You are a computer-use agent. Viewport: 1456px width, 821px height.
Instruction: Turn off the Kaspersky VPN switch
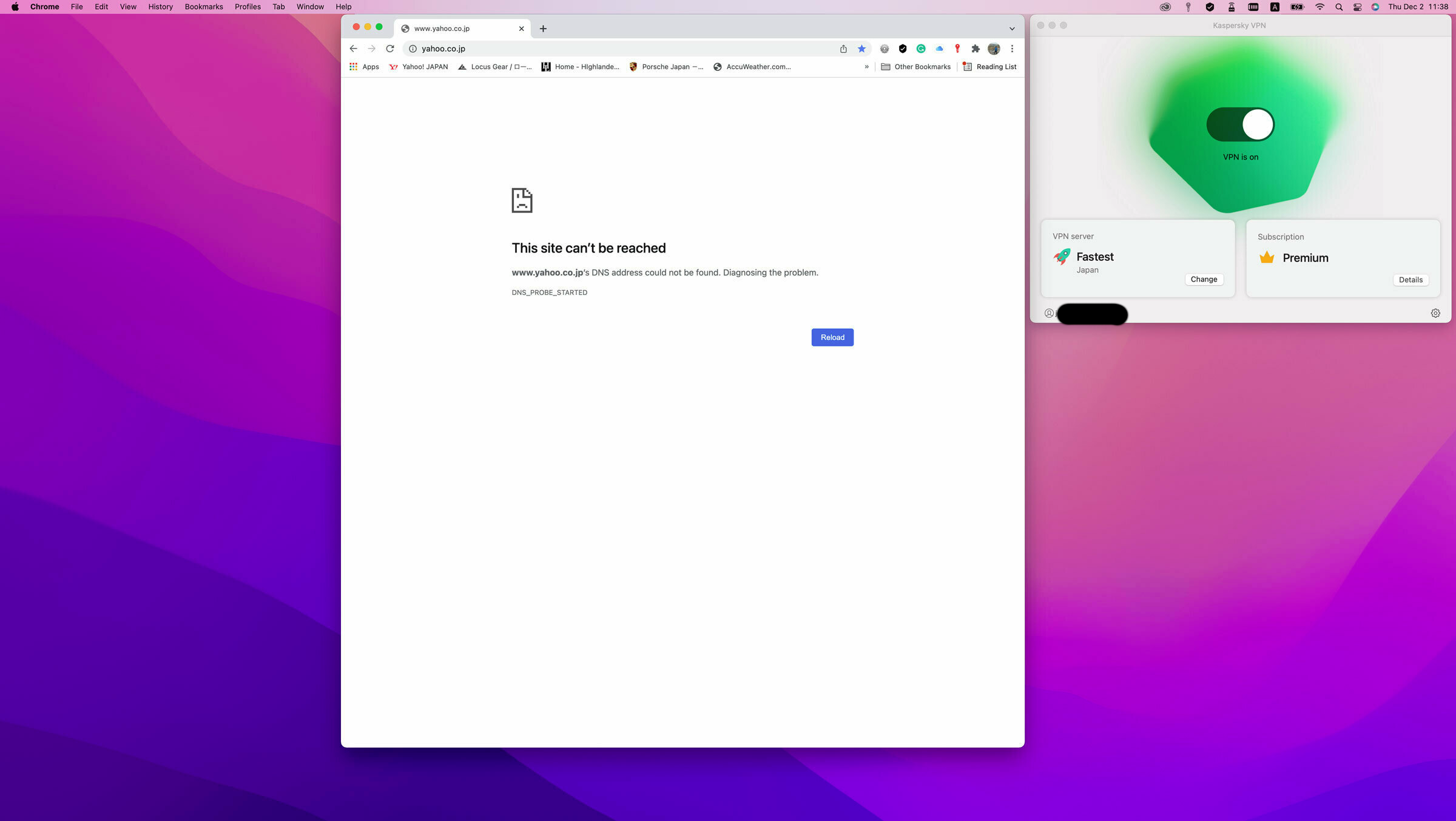coord(1240,124)
